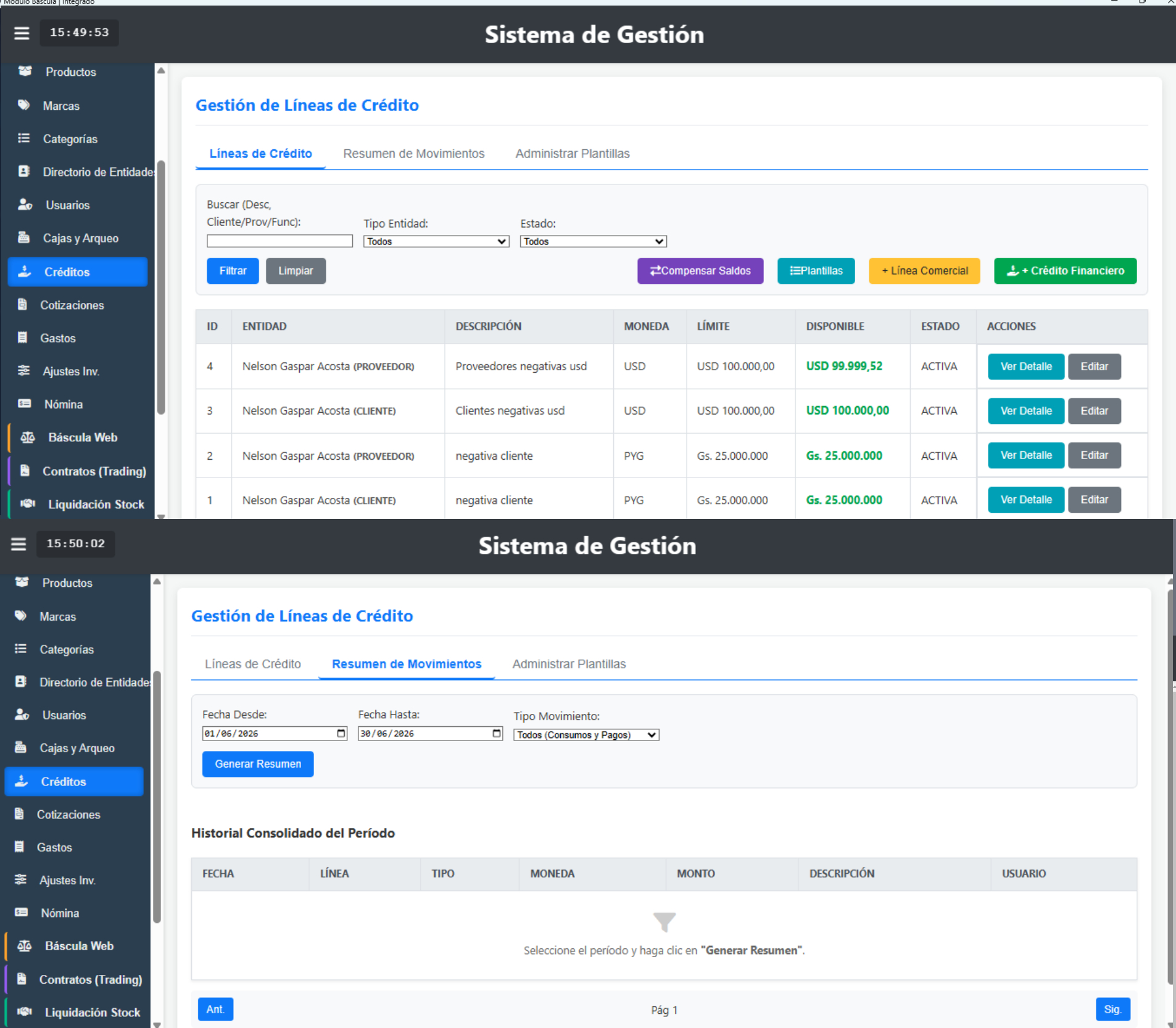Click sidebar scroll-up arrow in 15:49:53 window
The height and width of the screenshot is (1028, 1176).
point(161,71)
